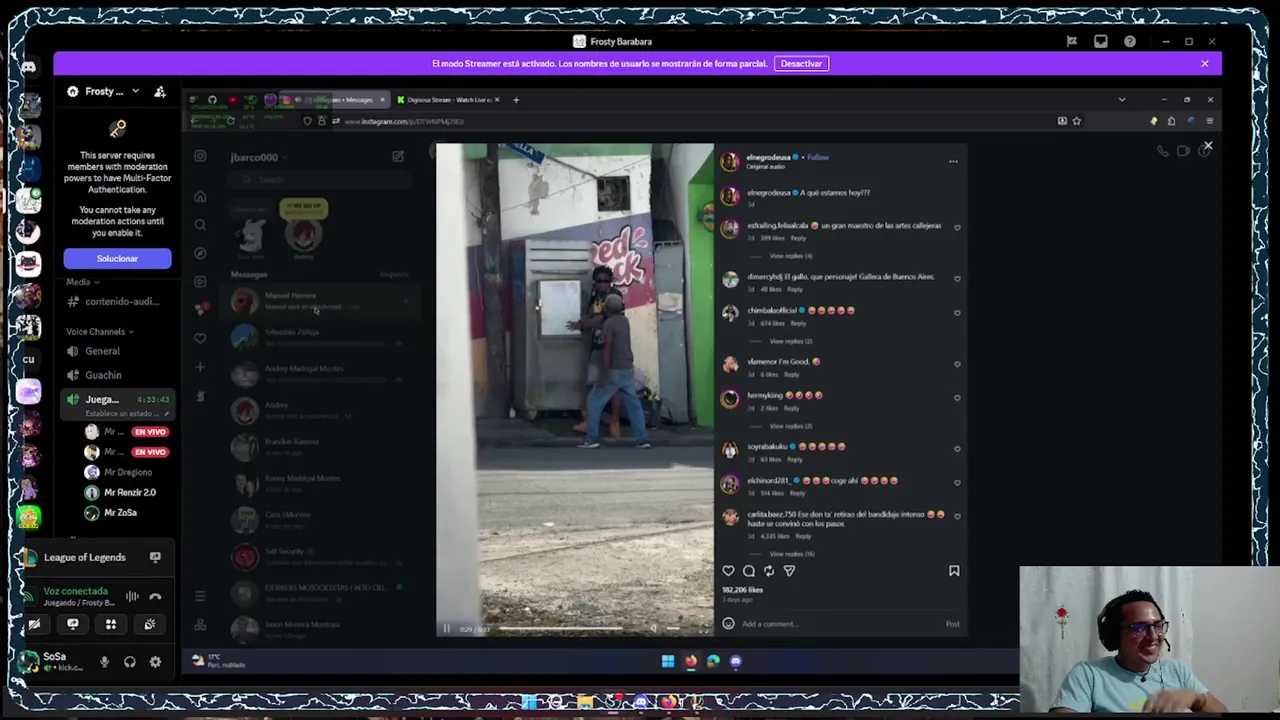This screenshot has width=1280, height=720.
Task: Click the Add a comment field
Action: click(840, 624)
